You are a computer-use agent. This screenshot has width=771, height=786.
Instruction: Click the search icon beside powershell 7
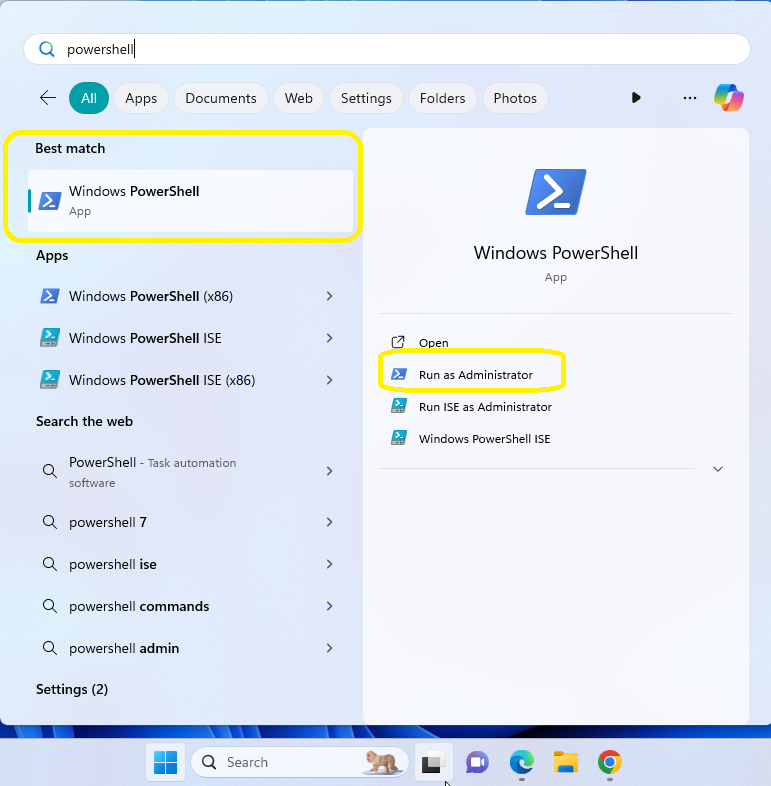click(49, 522)
